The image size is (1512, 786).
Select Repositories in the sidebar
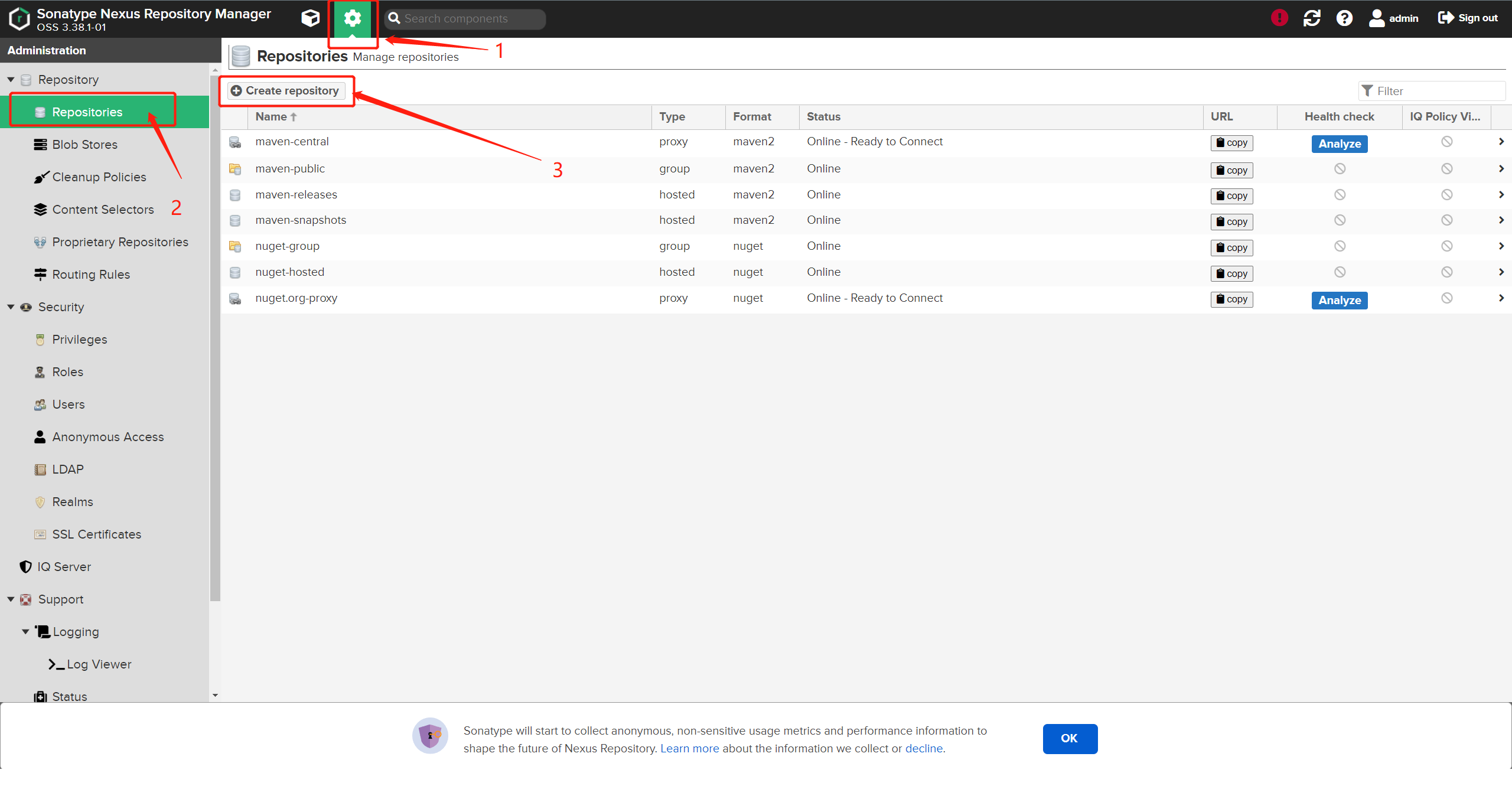[105, 112]
